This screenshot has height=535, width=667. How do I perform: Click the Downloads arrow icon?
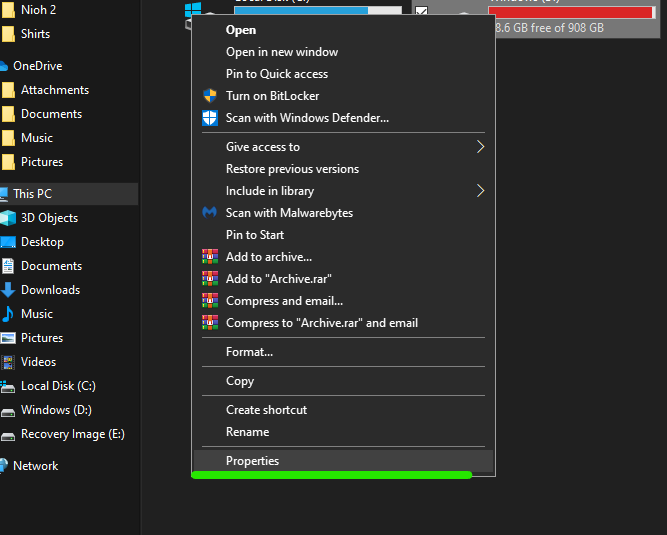[x=8, y=290]
